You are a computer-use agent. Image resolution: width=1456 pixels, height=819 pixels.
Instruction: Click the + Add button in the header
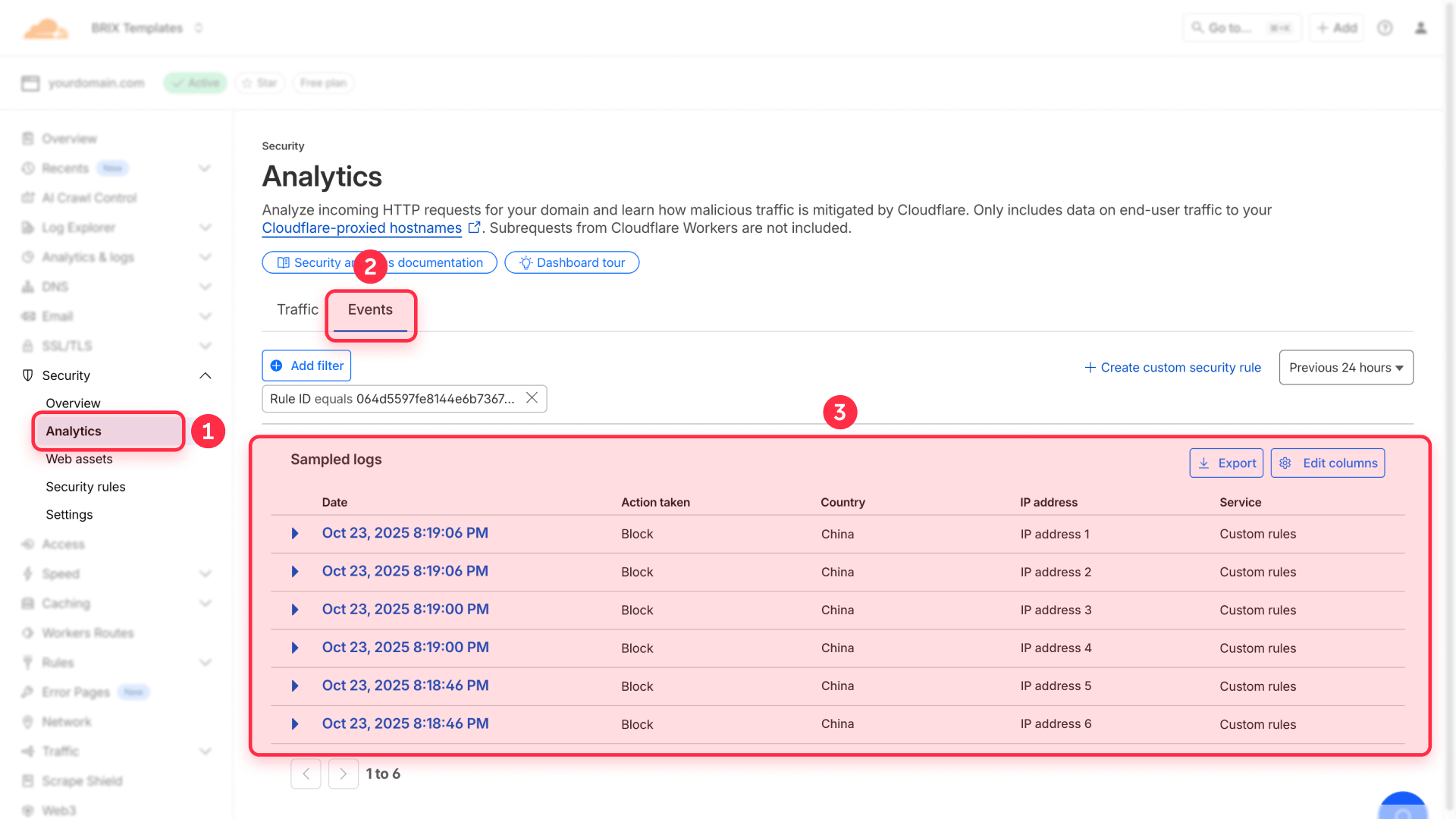[x=1336, y=27]
